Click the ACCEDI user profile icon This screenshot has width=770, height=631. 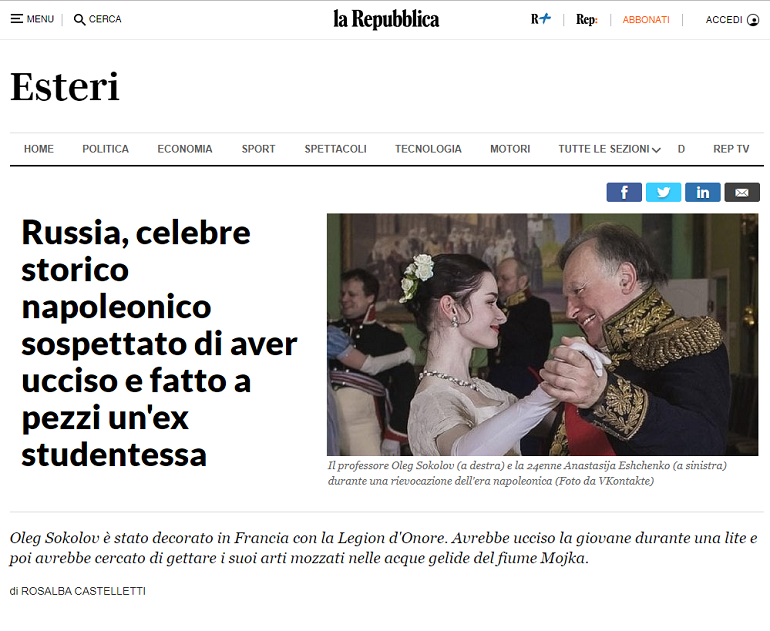(x=752, y=20)
